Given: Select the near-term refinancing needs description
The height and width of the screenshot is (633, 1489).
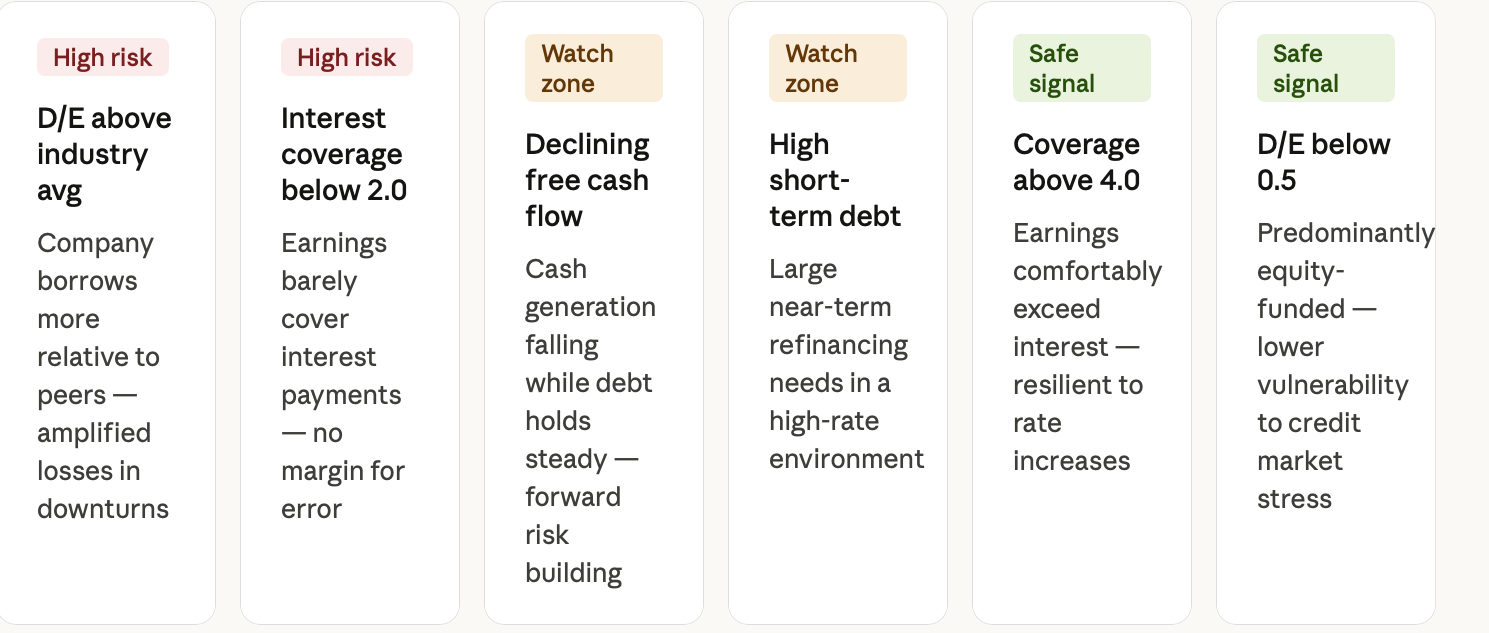Looking at the screenshot, I should 847,364.
